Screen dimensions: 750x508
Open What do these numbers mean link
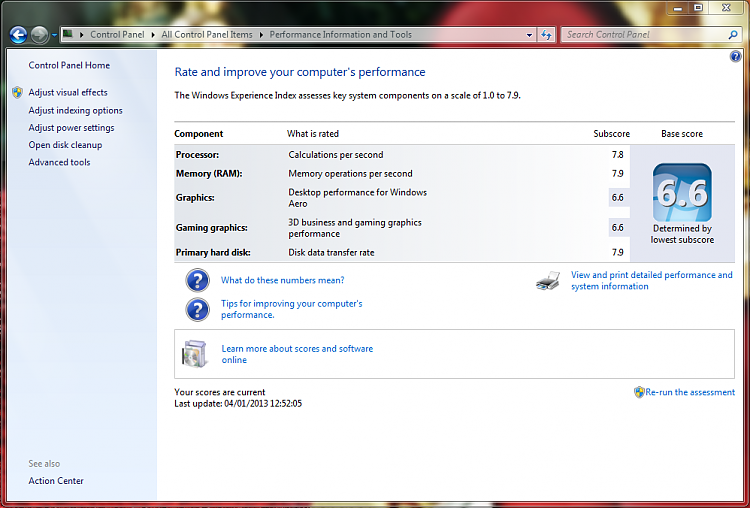283,280
